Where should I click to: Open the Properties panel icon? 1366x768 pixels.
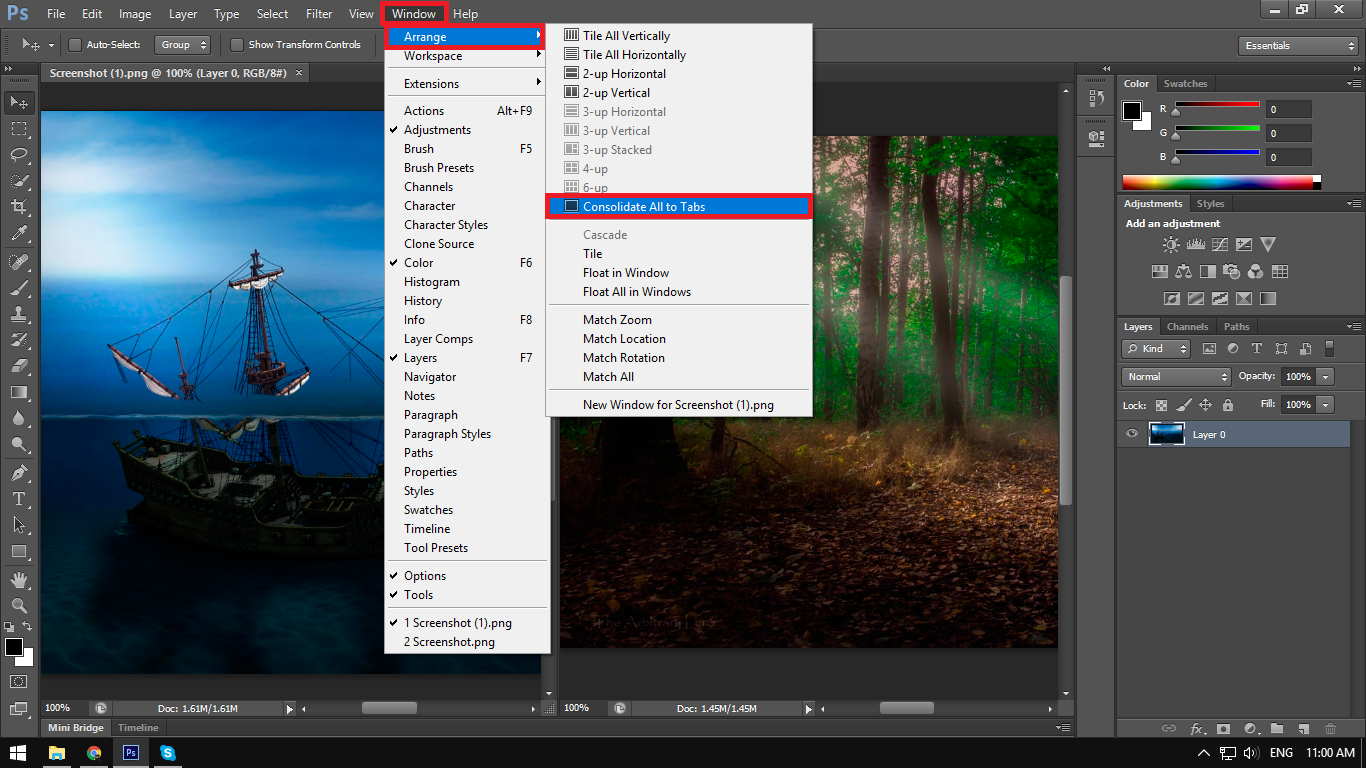click(x=1096, y=137)
